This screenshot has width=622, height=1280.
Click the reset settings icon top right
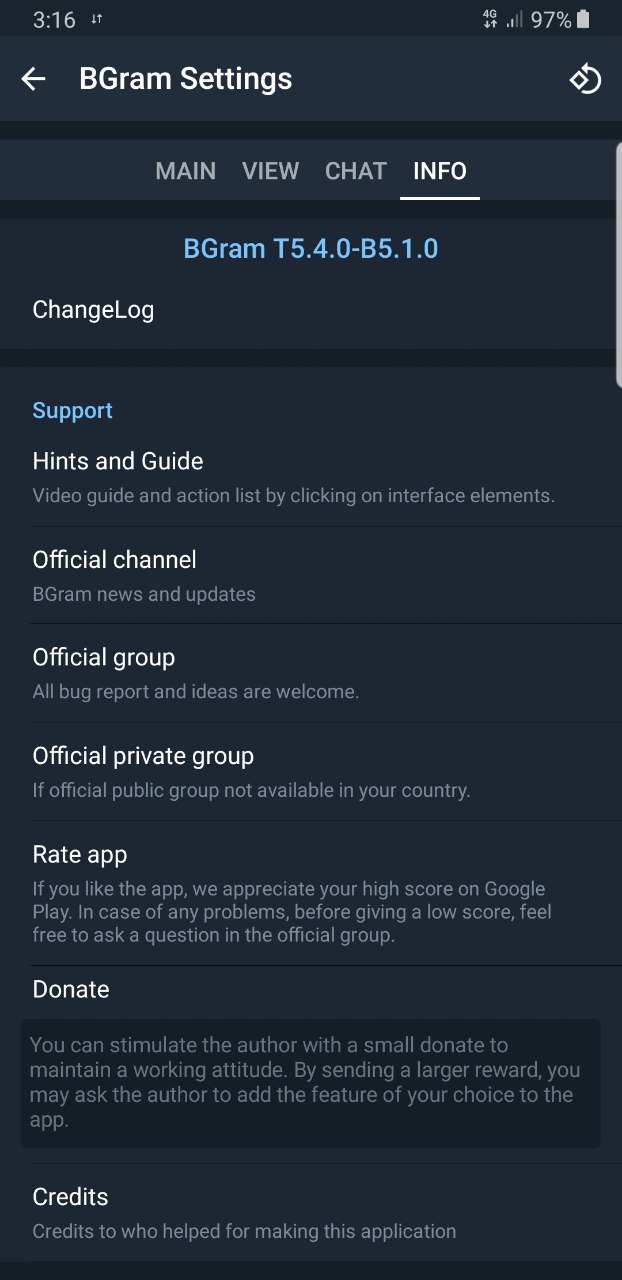click(585, 79)
